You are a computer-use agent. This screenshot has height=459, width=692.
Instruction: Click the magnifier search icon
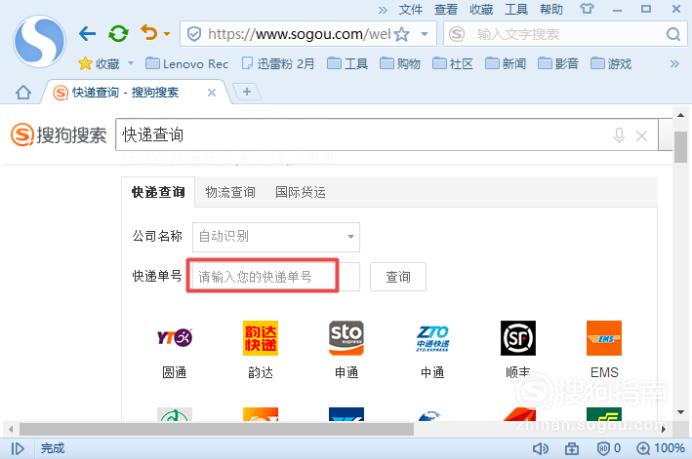[x=673, y=34]
